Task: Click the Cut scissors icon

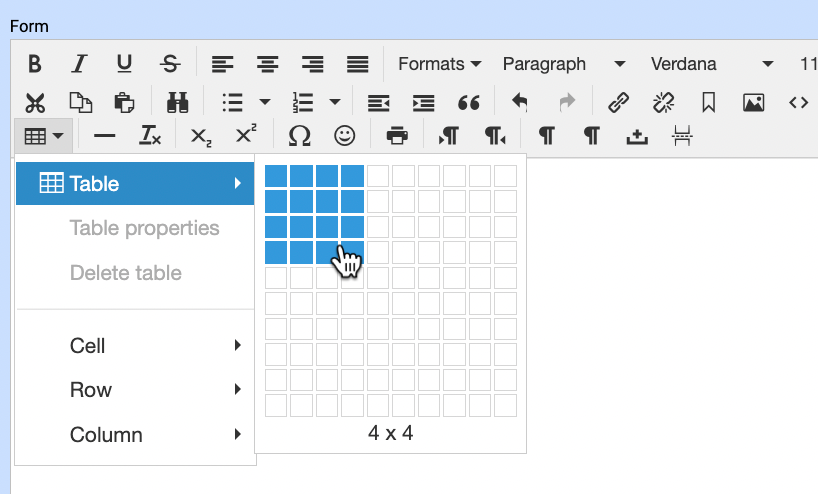Action: (x=35, y=102)
